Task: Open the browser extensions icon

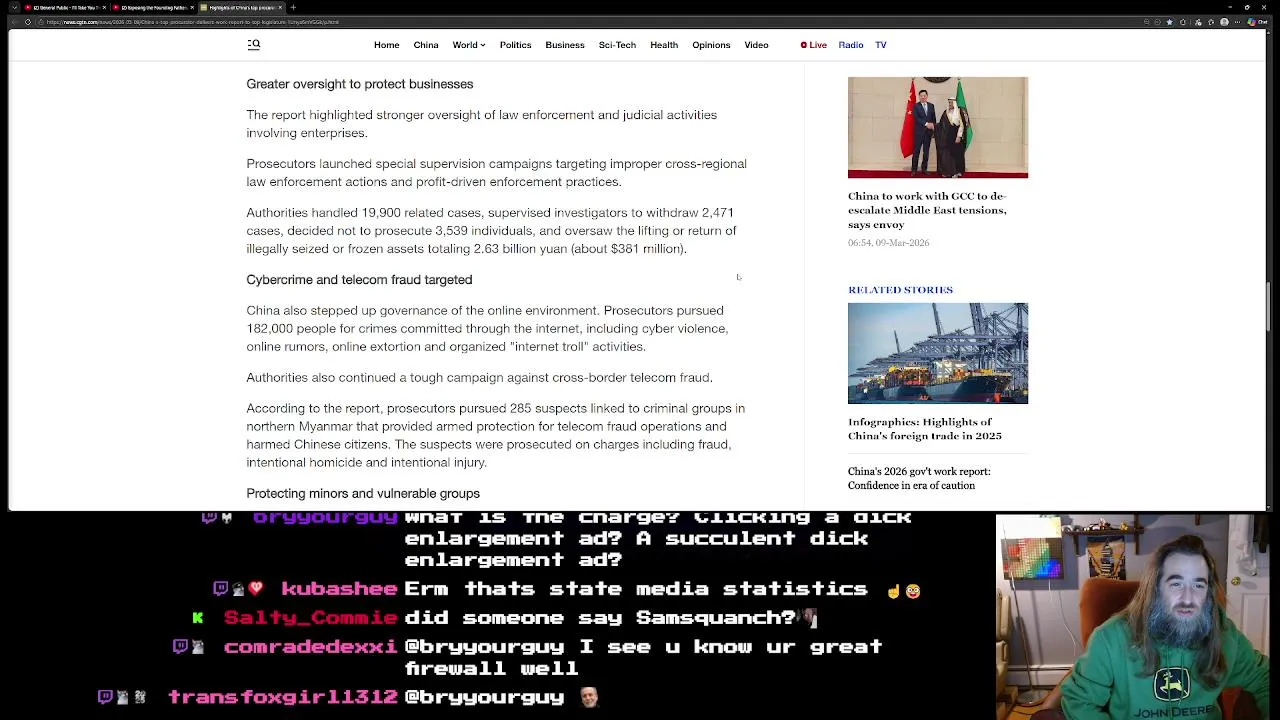Action: [1183, 22]
